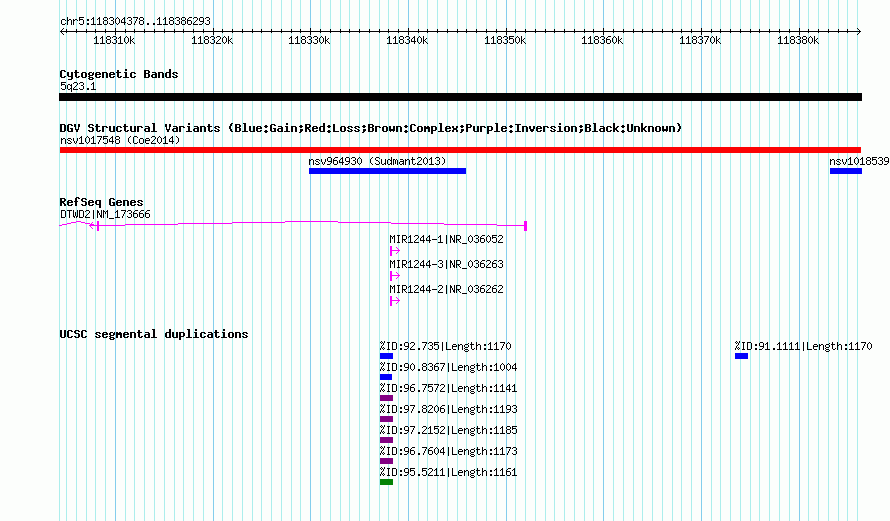Screen dimensions: 890x521
Task: Click the black 5q23.1 cytogenetic band bar
Action: pyautogui.click(x=460, y=97)
